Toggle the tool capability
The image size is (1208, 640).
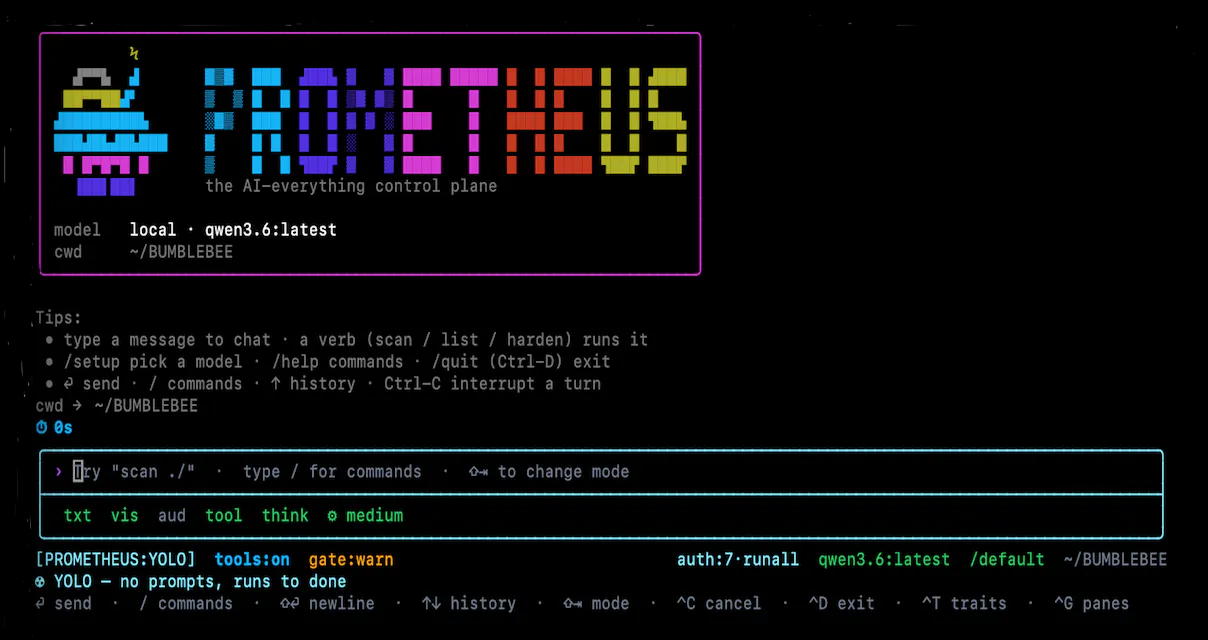coord(223,516)
